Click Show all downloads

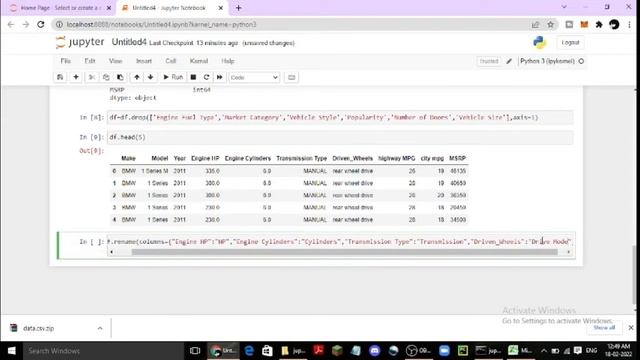[604, 328]
